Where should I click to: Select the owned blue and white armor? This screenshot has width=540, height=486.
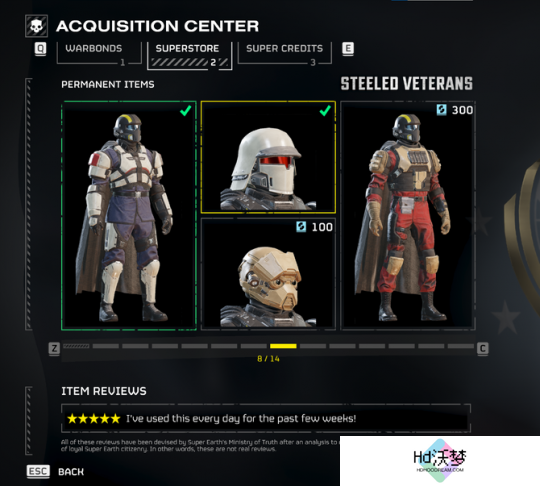click(x=129, y=216)
